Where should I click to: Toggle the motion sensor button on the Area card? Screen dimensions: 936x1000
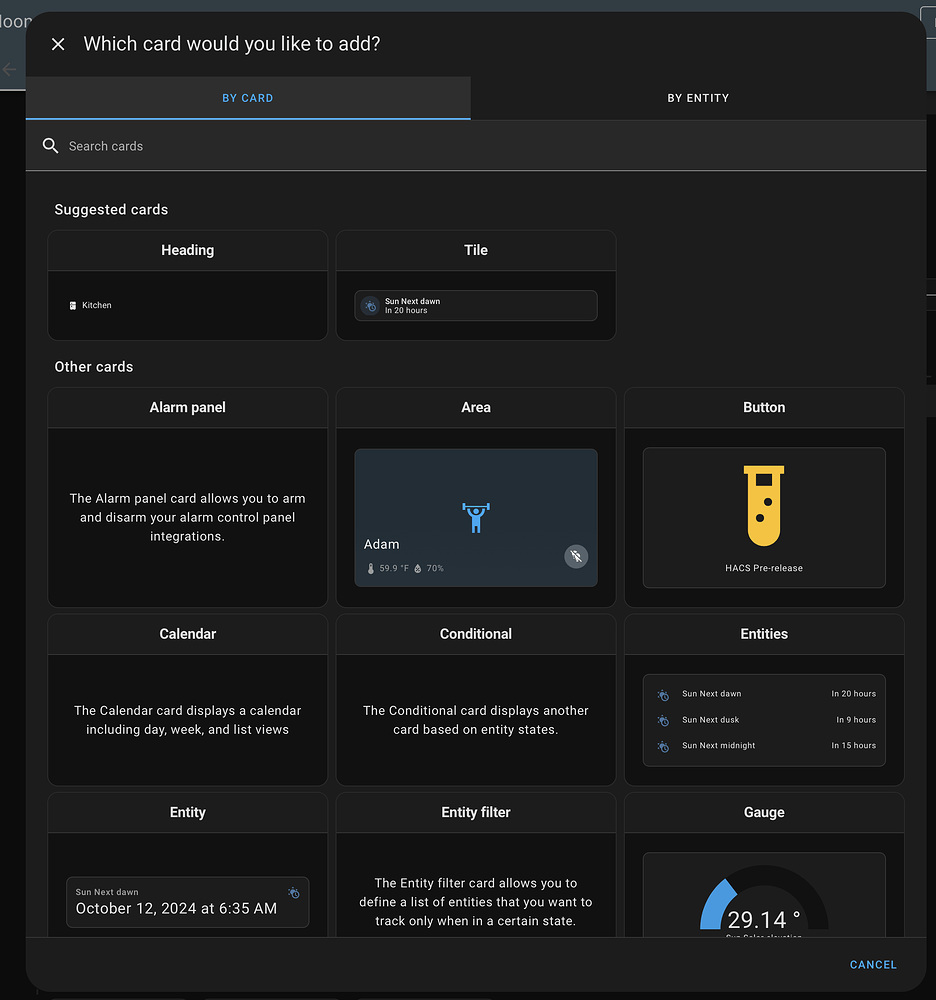point(575,556)
